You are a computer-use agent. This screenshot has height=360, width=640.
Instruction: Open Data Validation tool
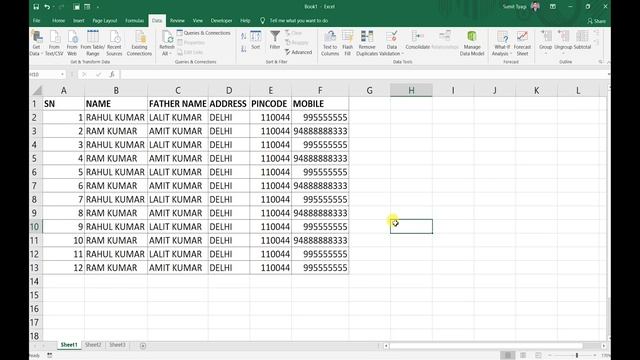point(391,43)
